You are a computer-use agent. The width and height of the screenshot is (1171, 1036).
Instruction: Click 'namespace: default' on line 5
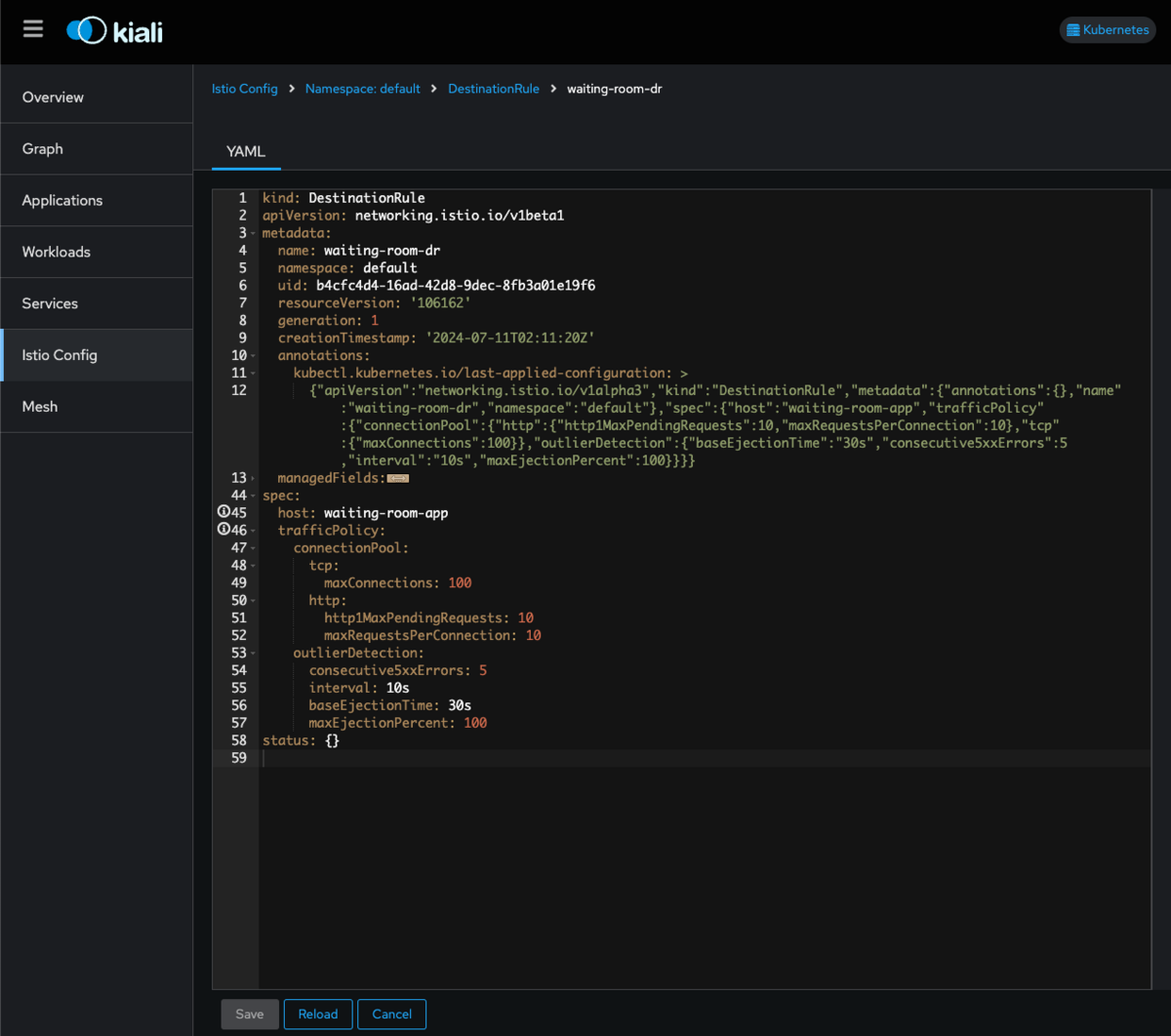point(347,268)
